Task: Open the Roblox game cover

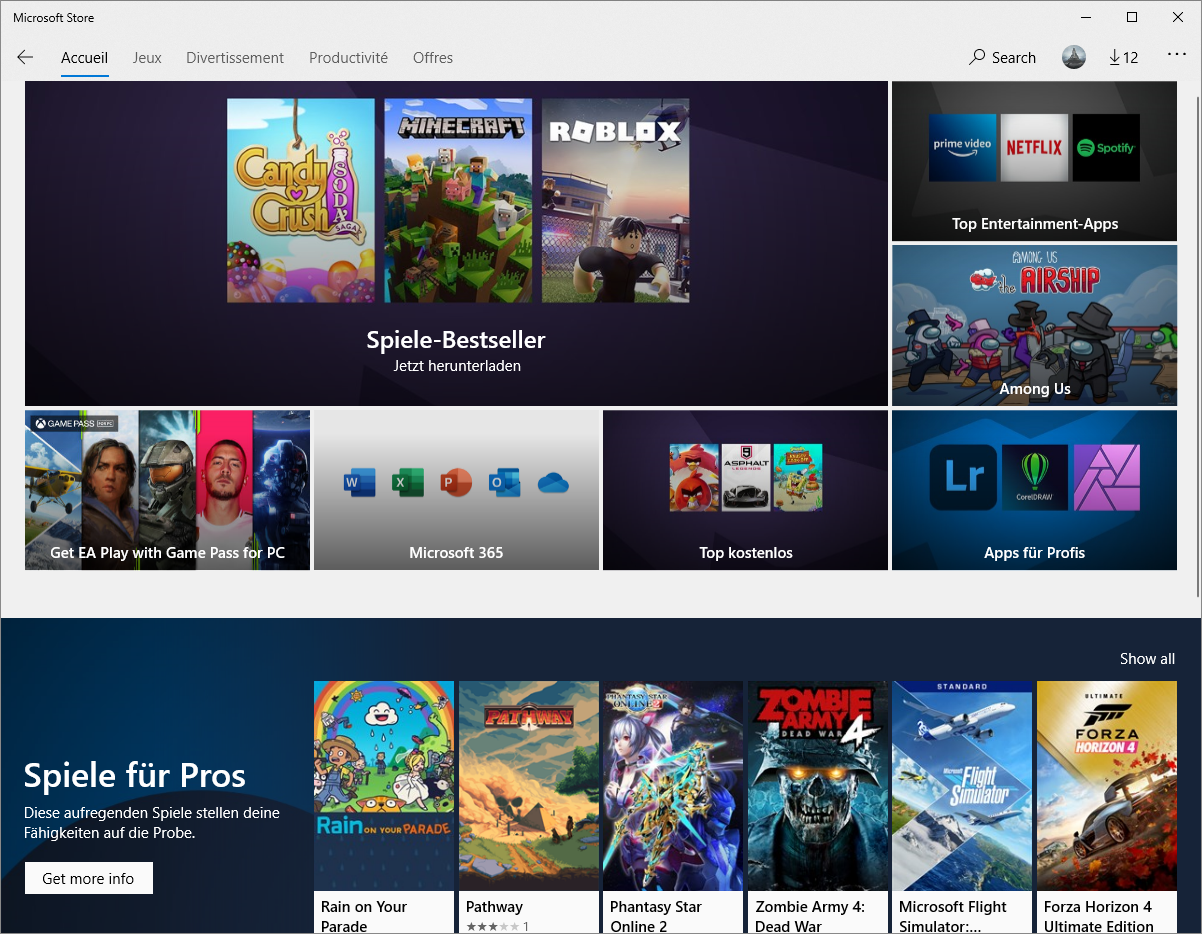Action: click(615, 200)
